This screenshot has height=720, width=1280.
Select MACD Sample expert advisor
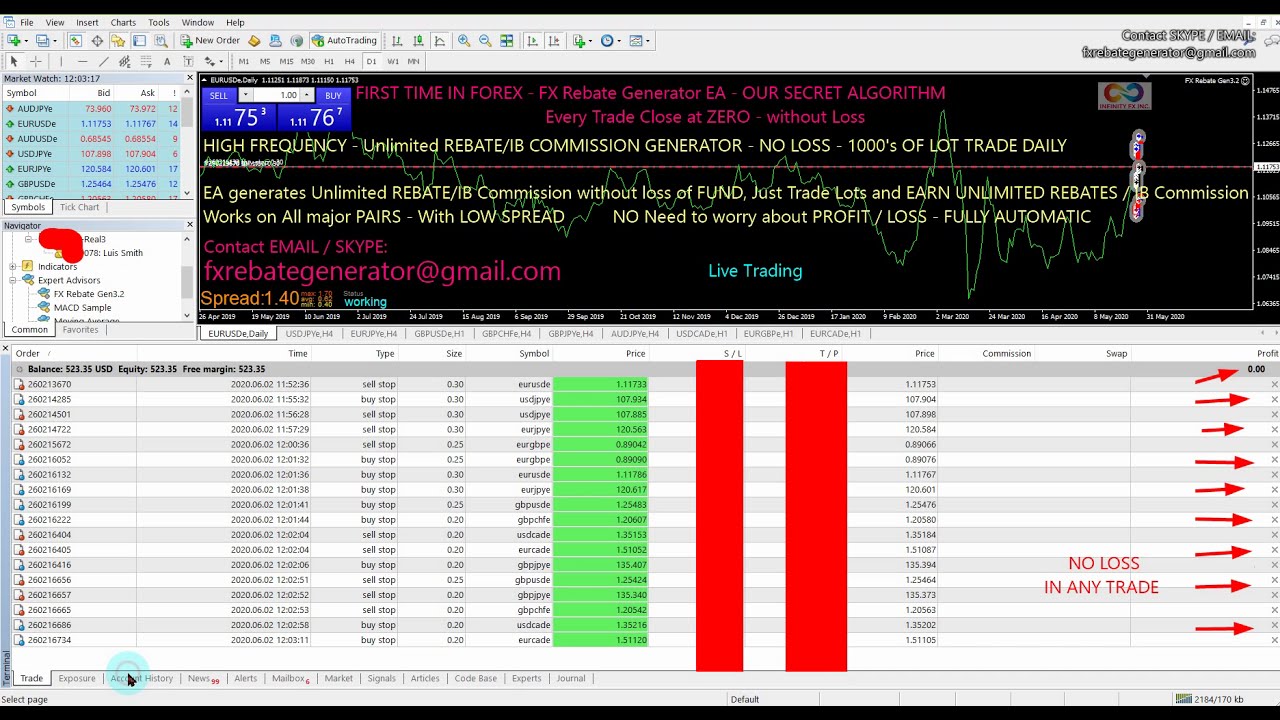click(x=82, y=308)
